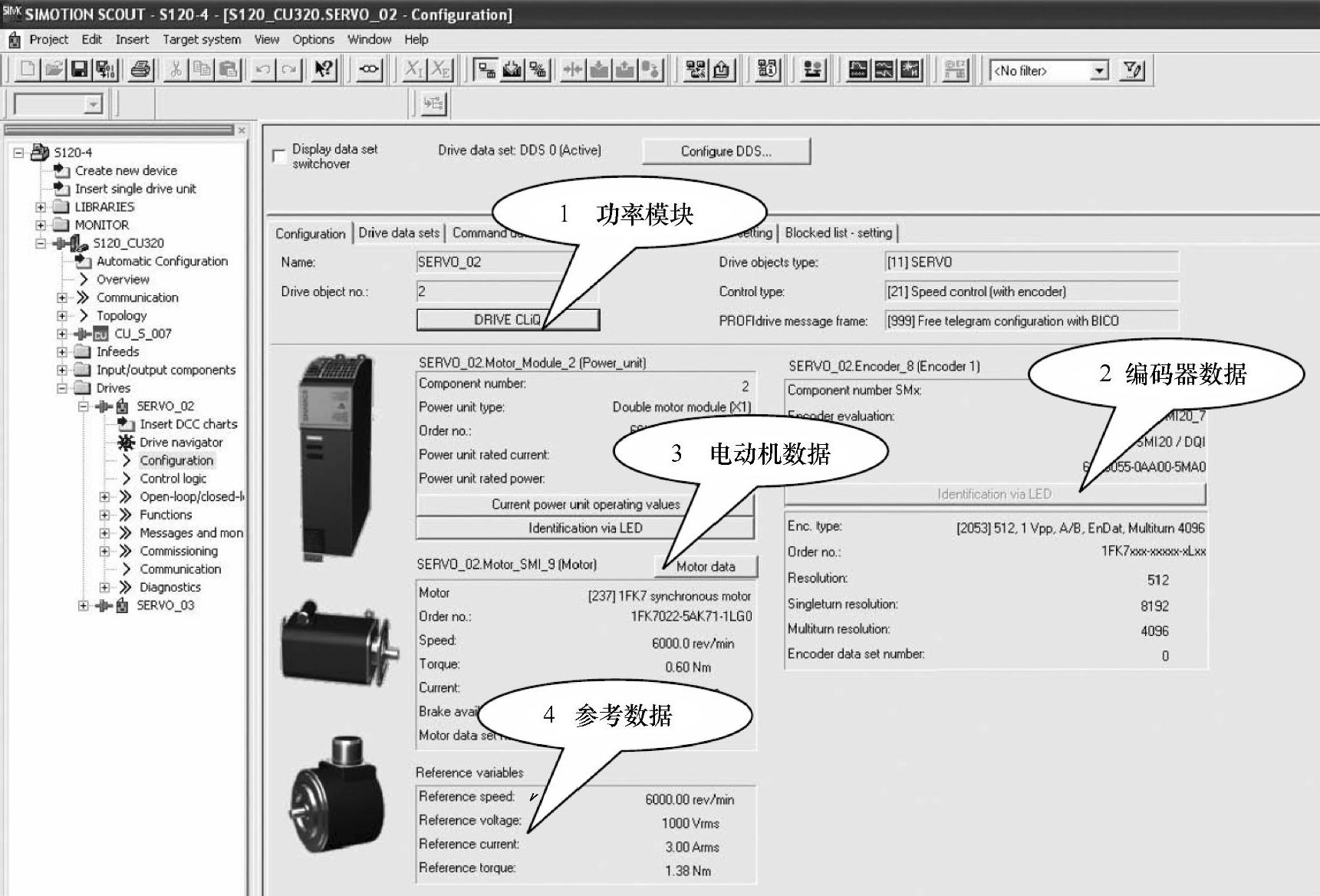Switch to the Drive data sets tab
This screenshot has height=896, width=1320.
coord(399,232)
